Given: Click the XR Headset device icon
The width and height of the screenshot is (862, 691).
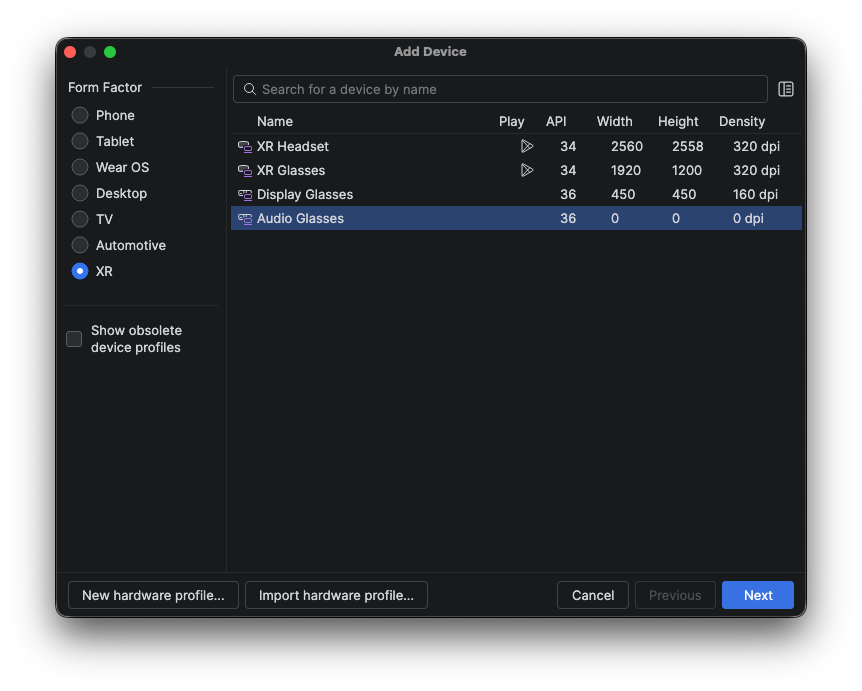Looking at the screenshot, I should (x=245, y=147).
